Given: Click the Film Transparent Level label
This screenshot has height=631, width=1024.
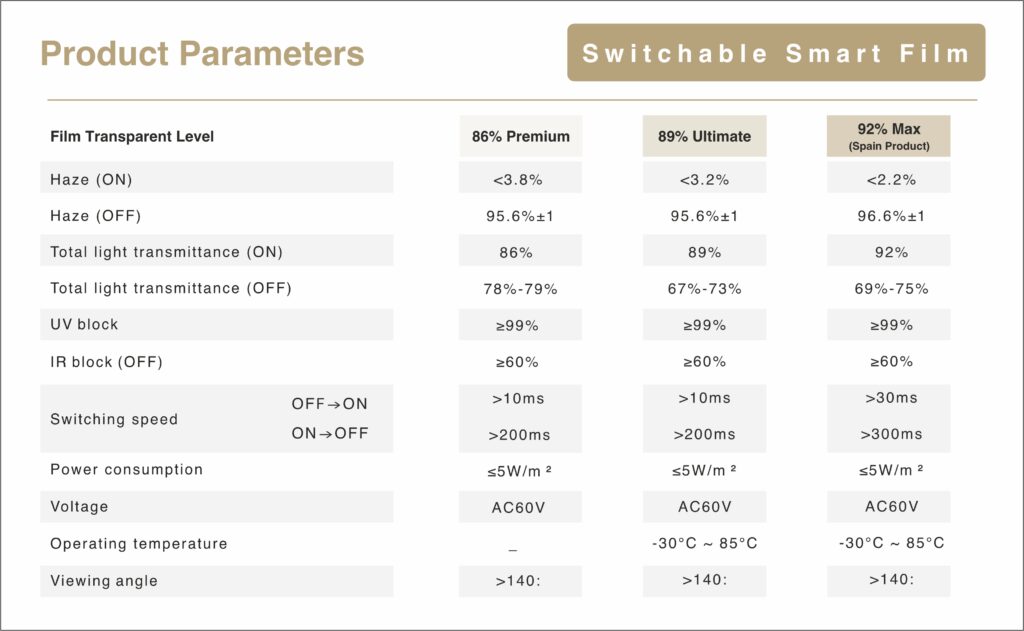Looking at the screenshot, I should 132,136.
